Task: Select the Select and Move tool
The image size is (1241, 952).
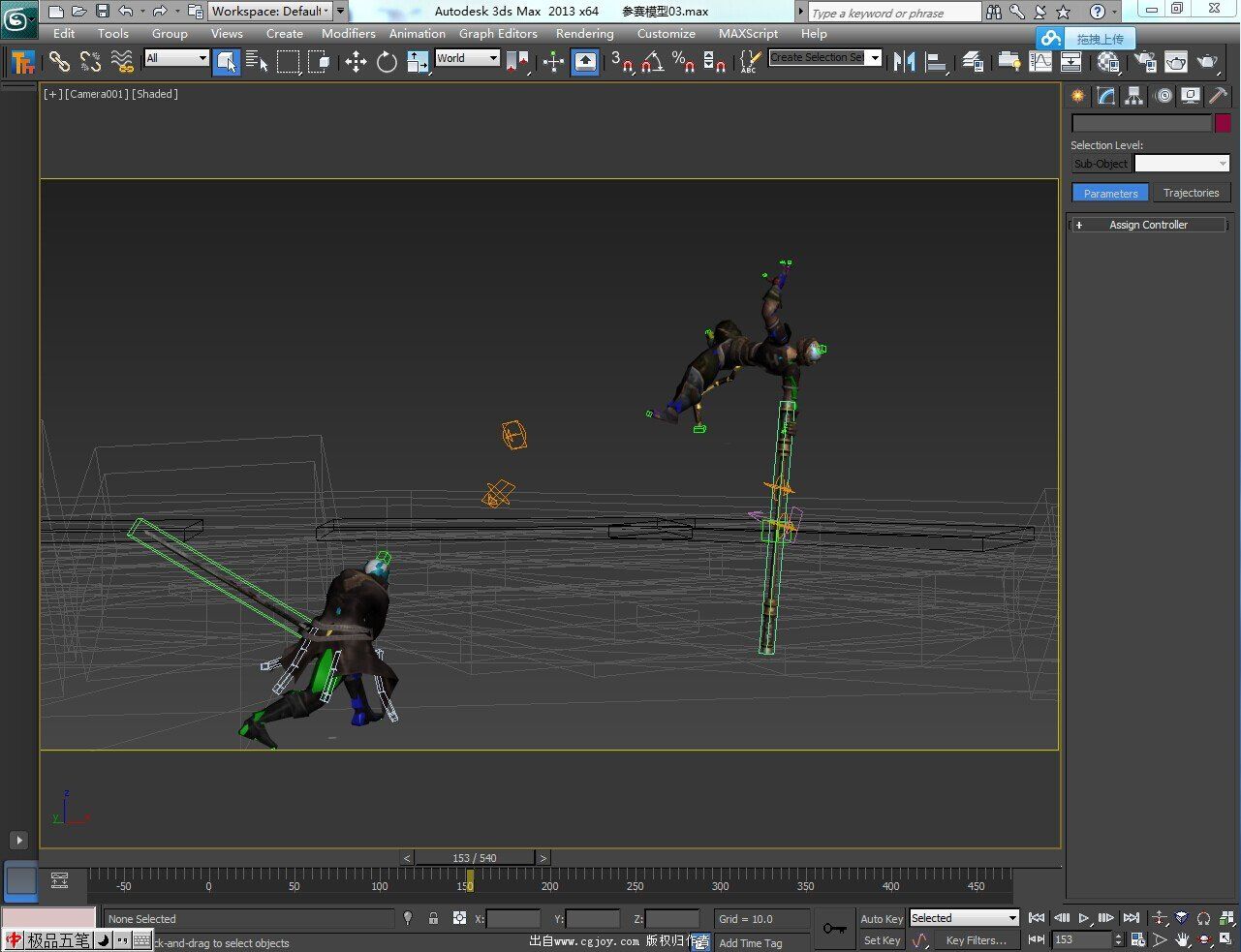Action: click(x=356, y=62)
